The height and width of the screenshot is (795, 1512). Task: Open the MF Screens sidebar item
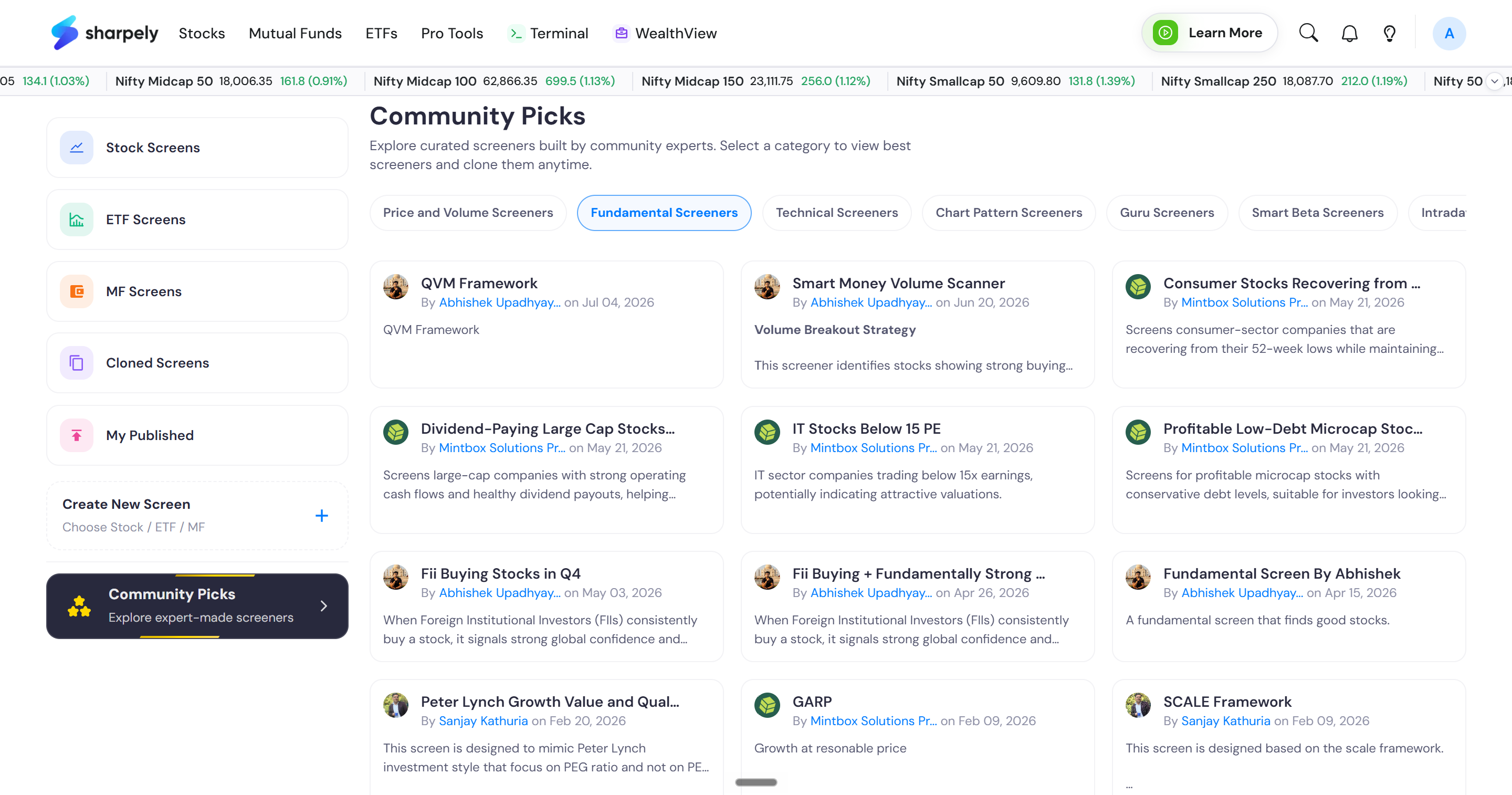(x=197, y=291)
